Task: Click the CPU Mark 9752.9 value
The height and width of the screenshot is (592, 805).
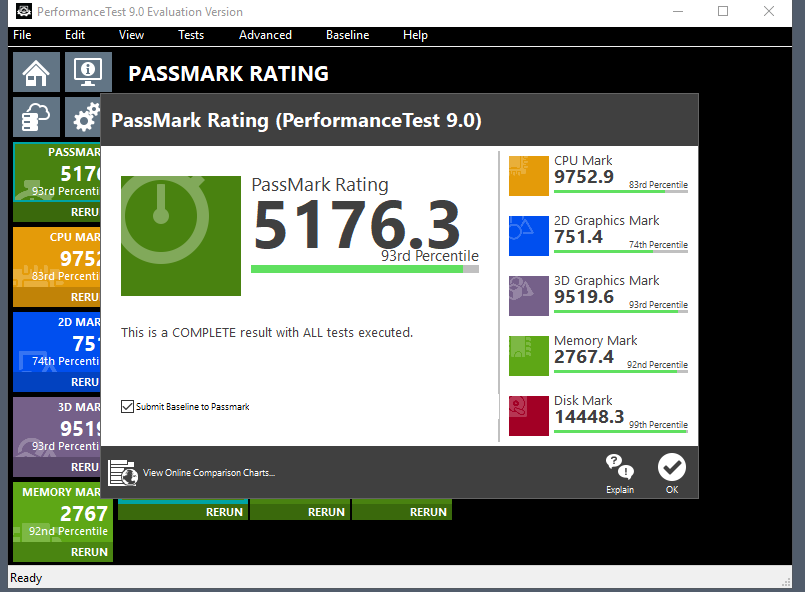Action: (584, 177)
